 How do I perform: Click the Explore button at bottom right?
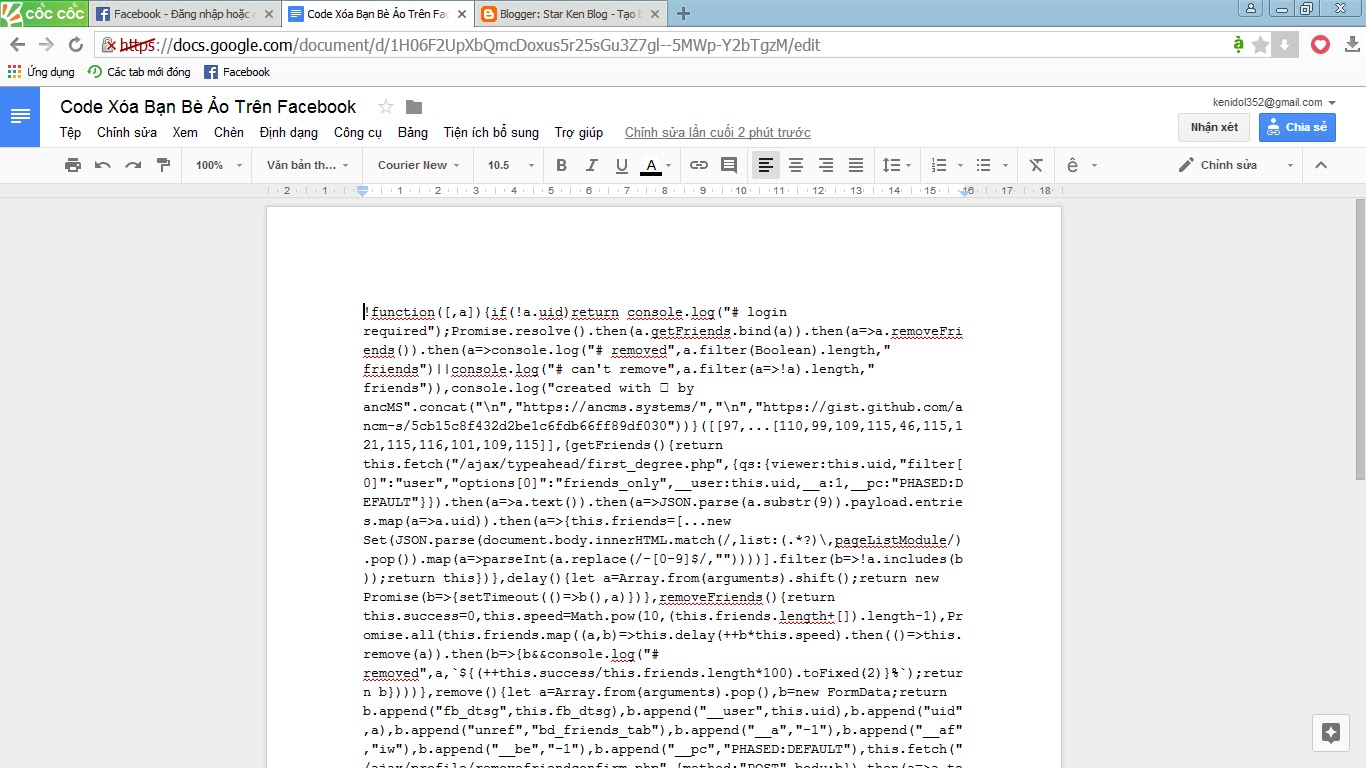pos(1330,733)
